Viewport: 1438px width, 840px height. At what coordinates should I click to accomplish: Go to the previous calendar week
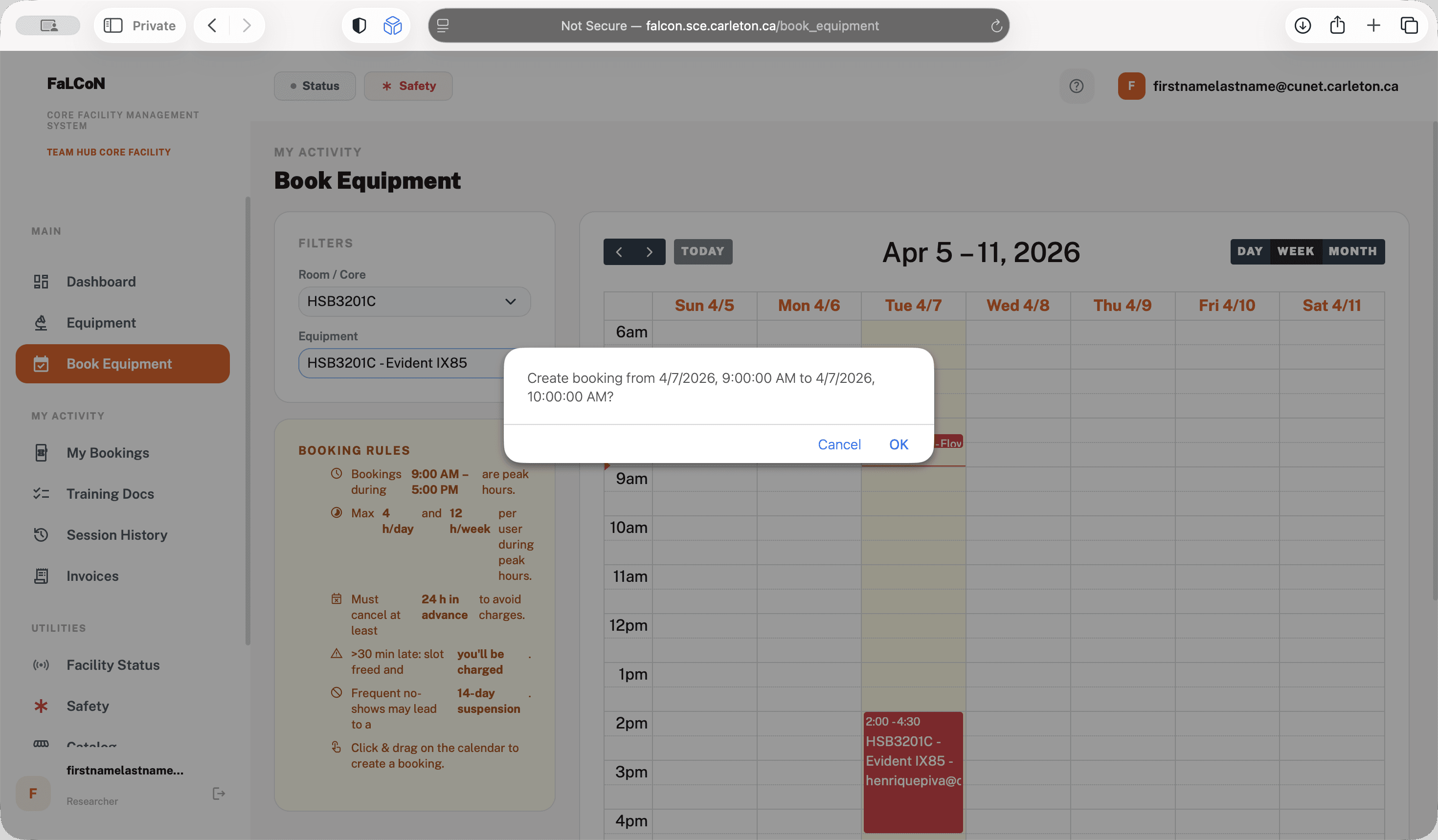(x=619, y=251)
